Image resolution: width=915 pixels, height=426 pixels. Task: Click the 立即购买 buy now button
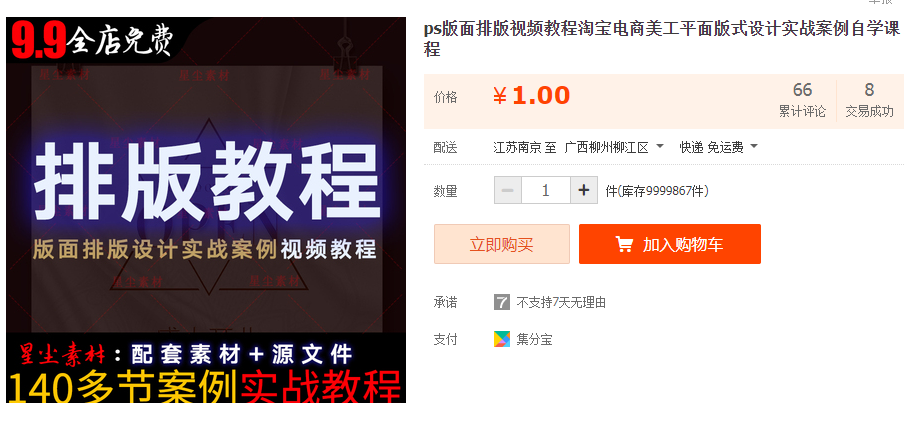click(x=502, y=244)
